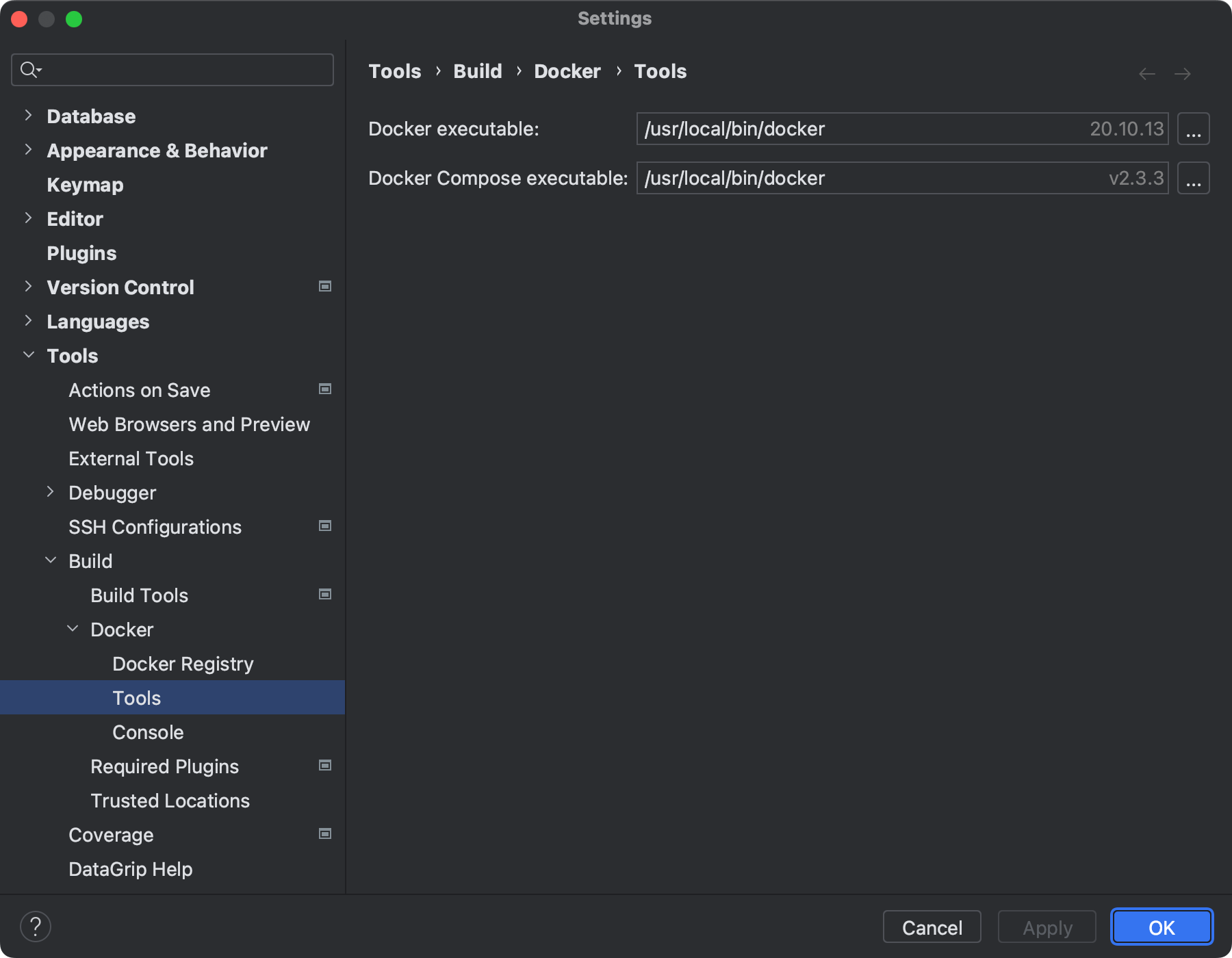
Task: Expand the Debugger subsection
Action: [50, 492]
